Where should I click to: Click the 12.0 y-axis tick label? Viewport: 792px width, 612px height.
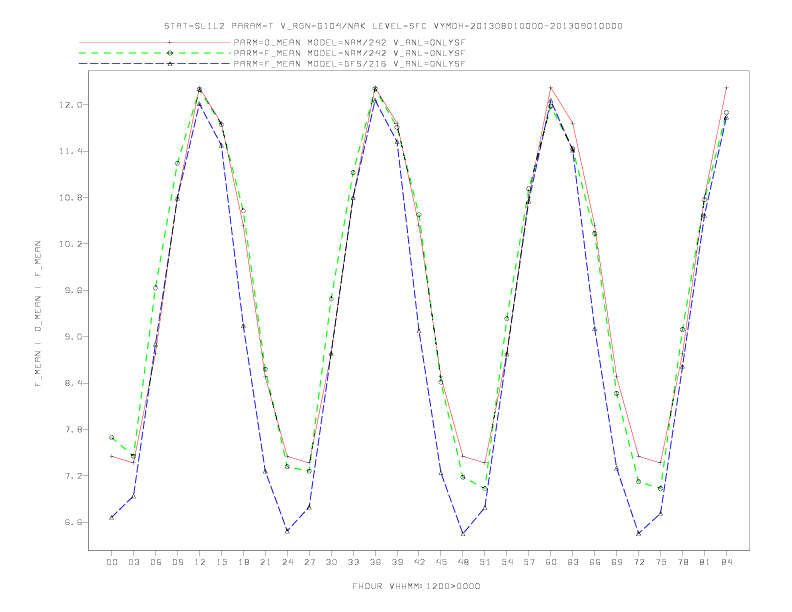pos(71,105)
